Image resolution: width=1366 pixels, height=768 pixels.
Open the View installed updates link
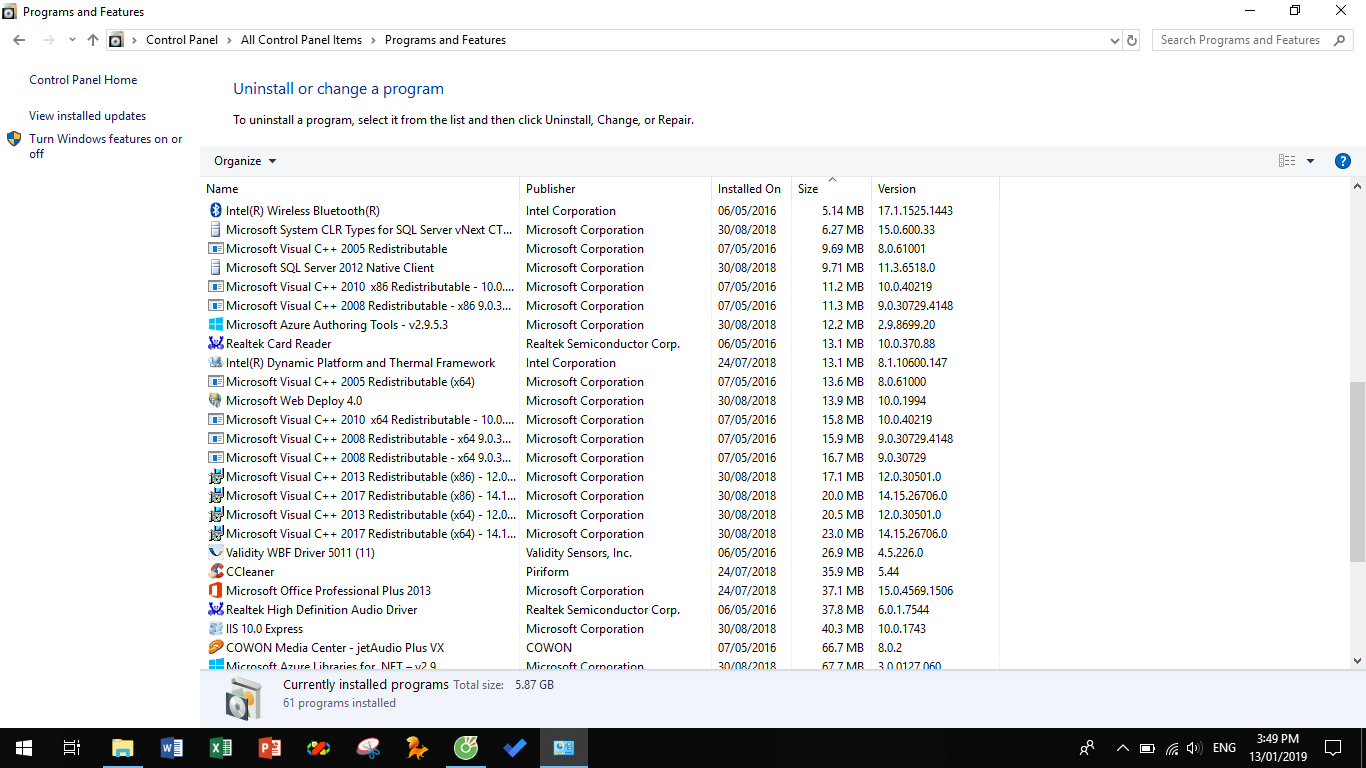[x=87, y=116]
